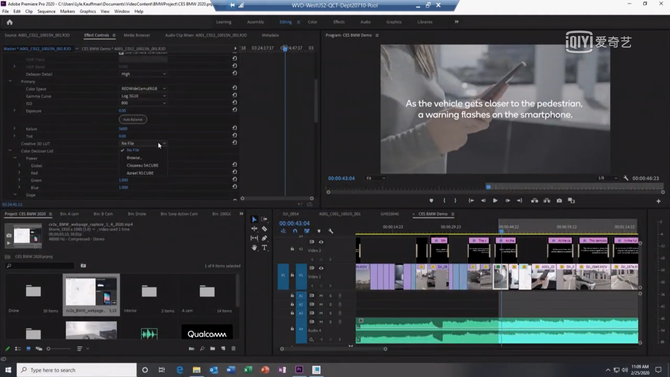Choose Browse... in LUT list
The image size is (670, 377).
134,158
